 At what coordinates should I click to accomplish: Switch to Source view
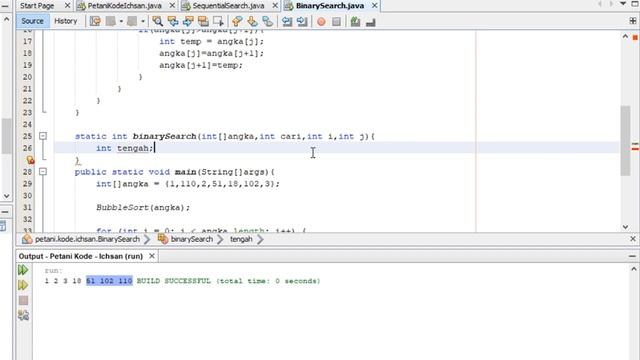click(32, 21)
